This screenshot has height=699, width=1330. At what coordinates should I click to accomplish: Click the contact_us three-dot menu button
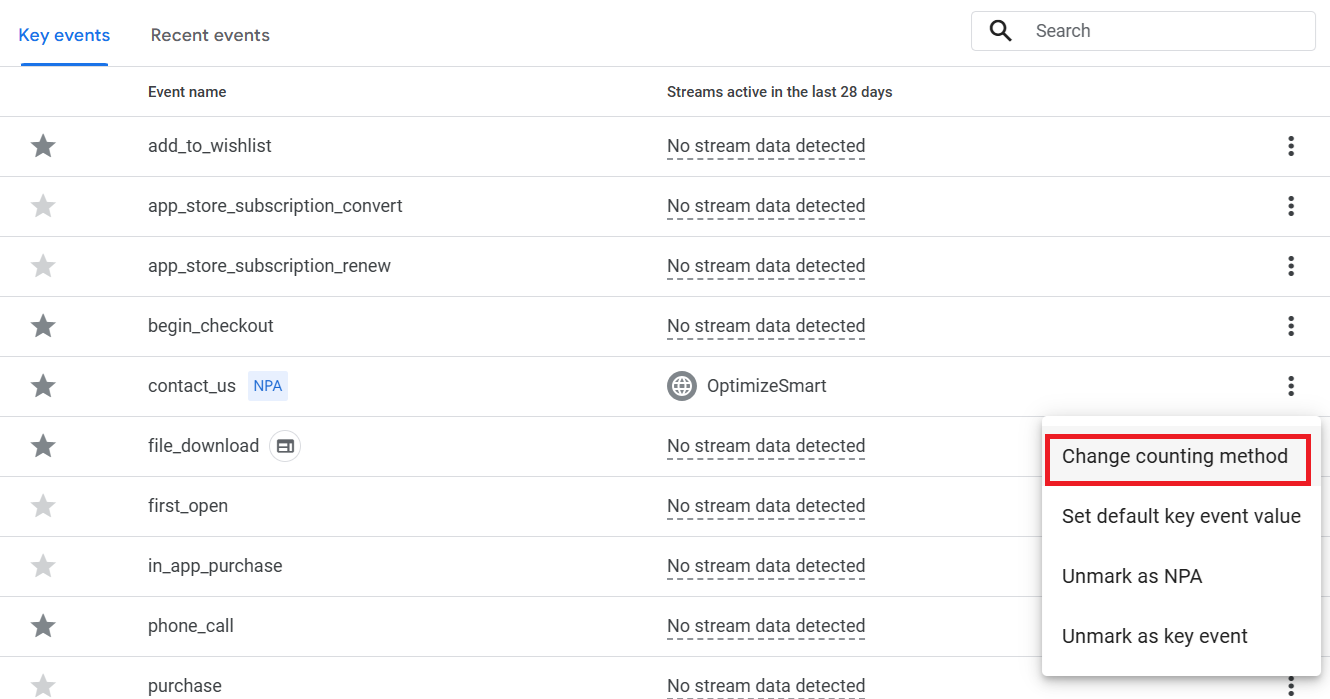pos(1291,386)
